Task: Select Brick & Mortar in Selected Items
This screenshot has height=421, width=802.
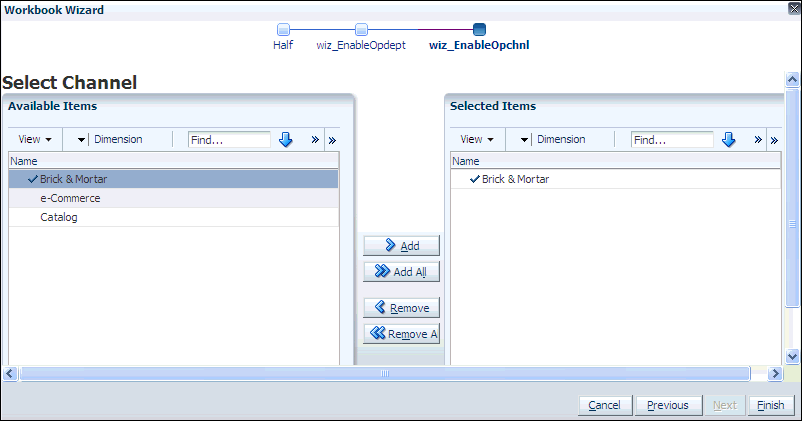Action: [615, 179]
